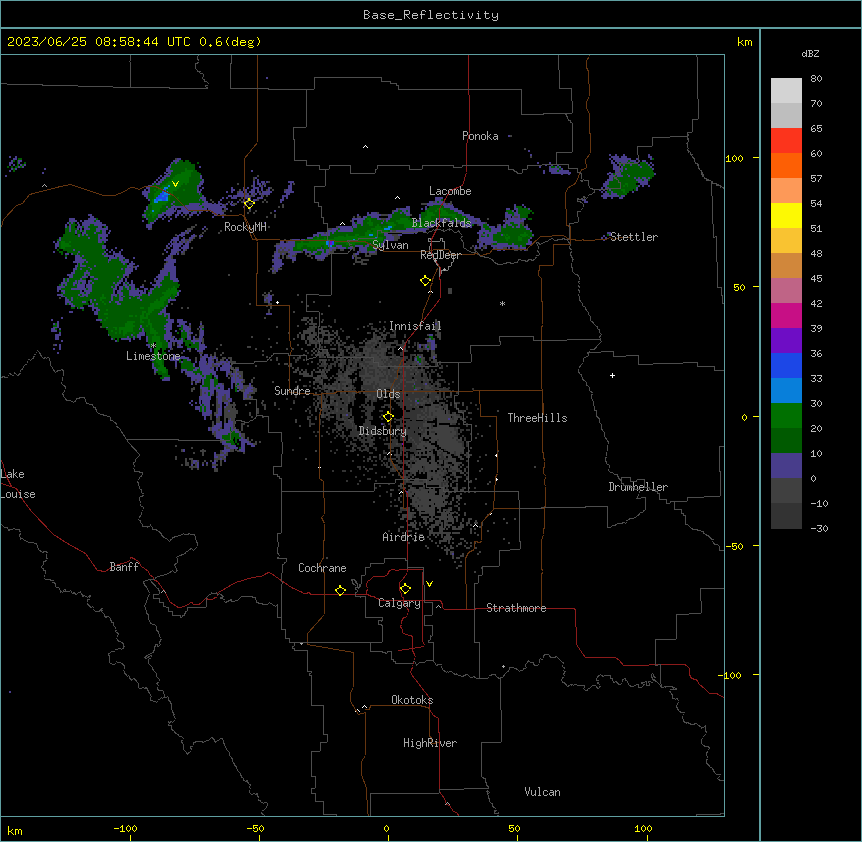Click the bright yellow swatch in the legend
Viewport: 862px width, 842px height.
click(786, 215)
